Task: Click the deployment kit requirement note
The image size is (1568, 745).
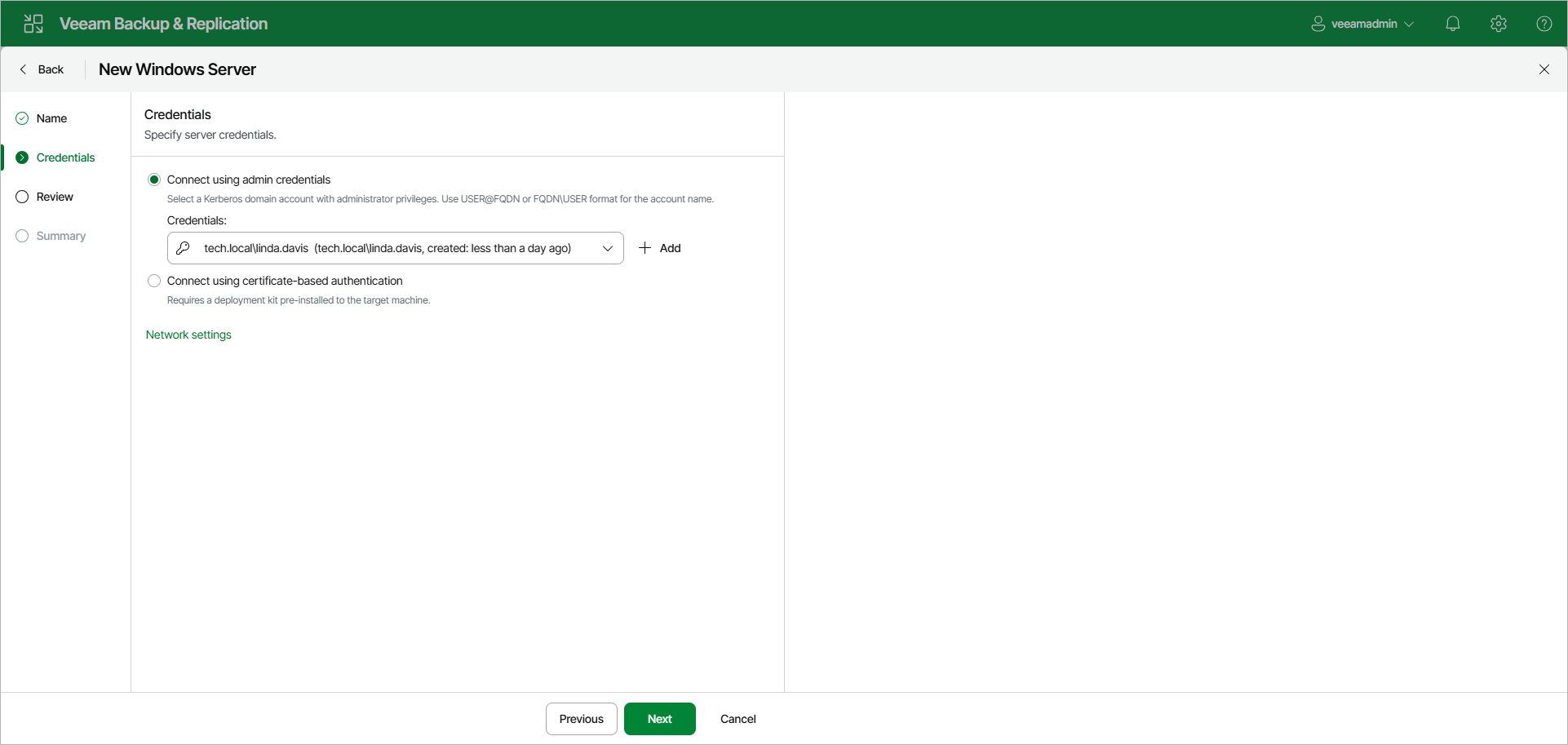Action: point(299,300)
